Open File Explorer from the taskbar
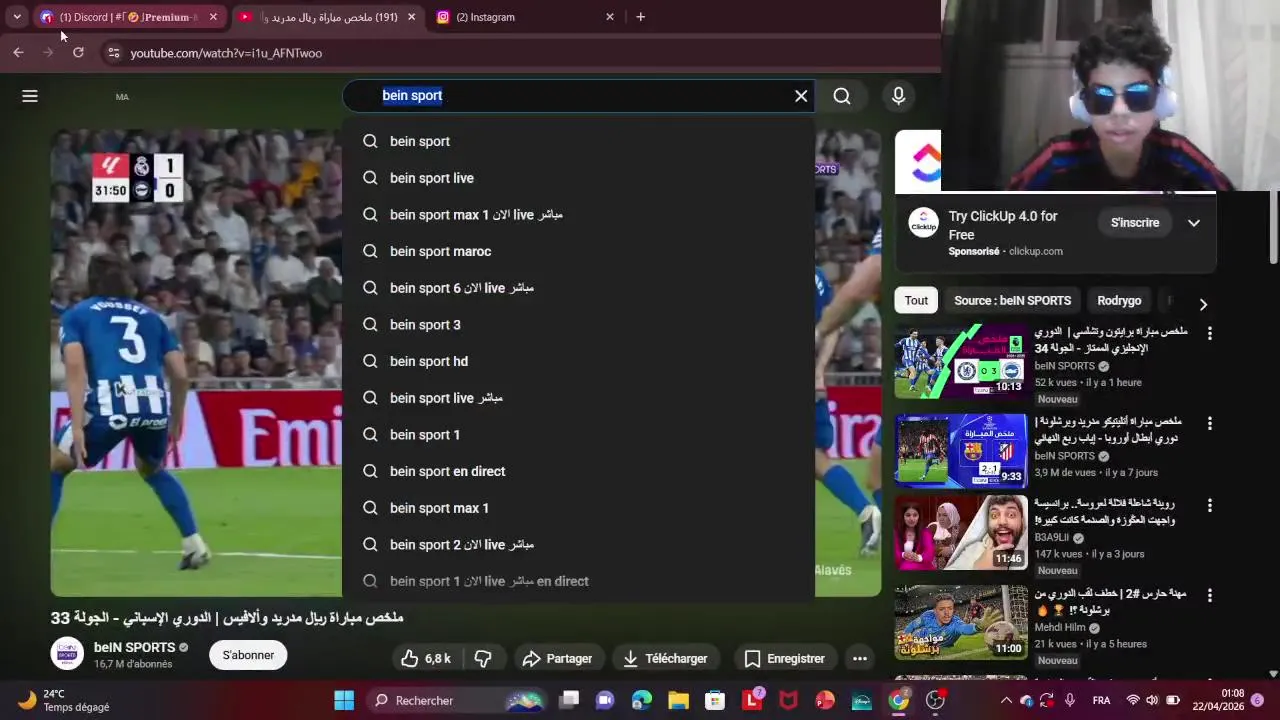This screenshot has height=720, width=1280. (x=678, y=700)
